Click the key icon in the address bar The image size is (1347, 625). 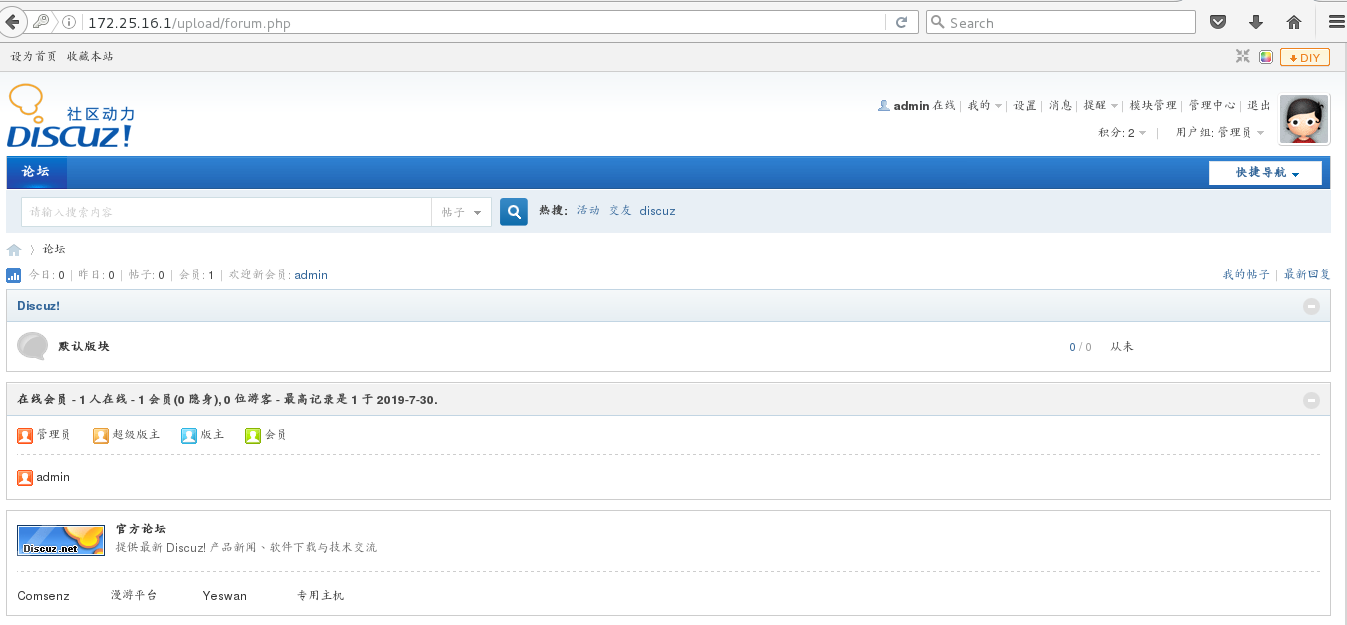pos(43,22)
